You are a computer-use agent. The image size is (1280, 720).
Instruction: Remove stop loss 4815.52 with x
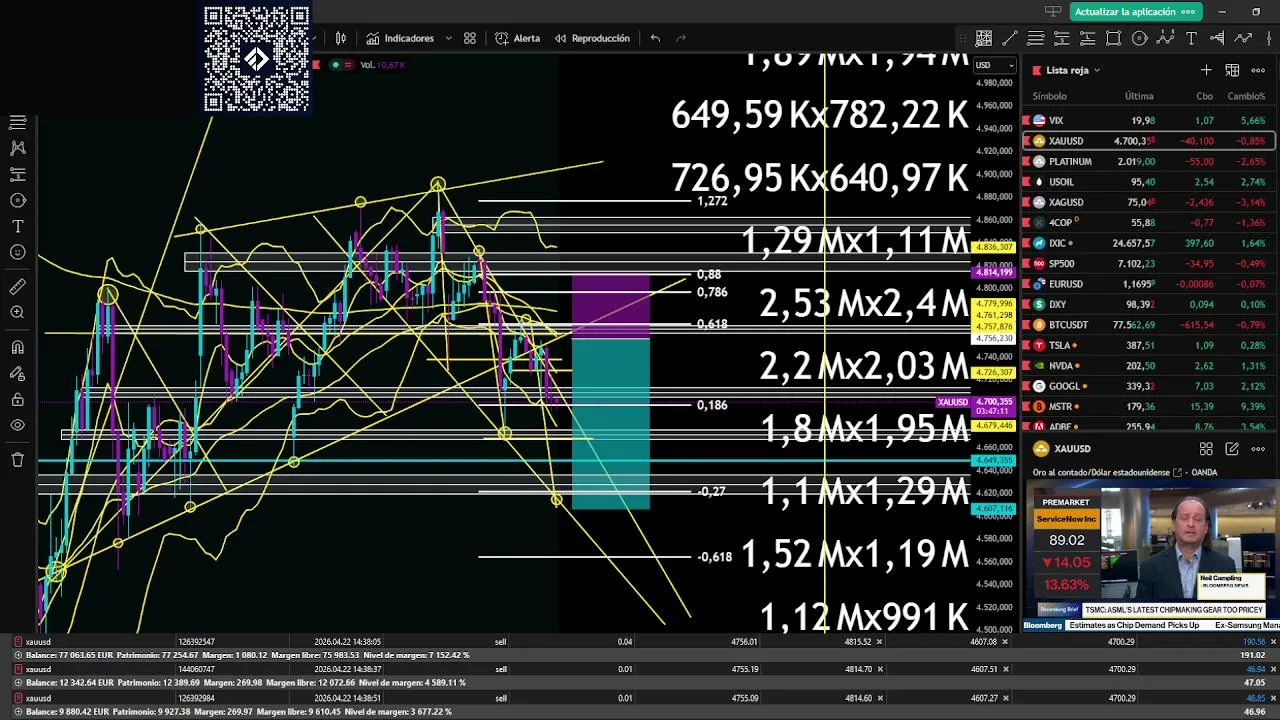879,642
